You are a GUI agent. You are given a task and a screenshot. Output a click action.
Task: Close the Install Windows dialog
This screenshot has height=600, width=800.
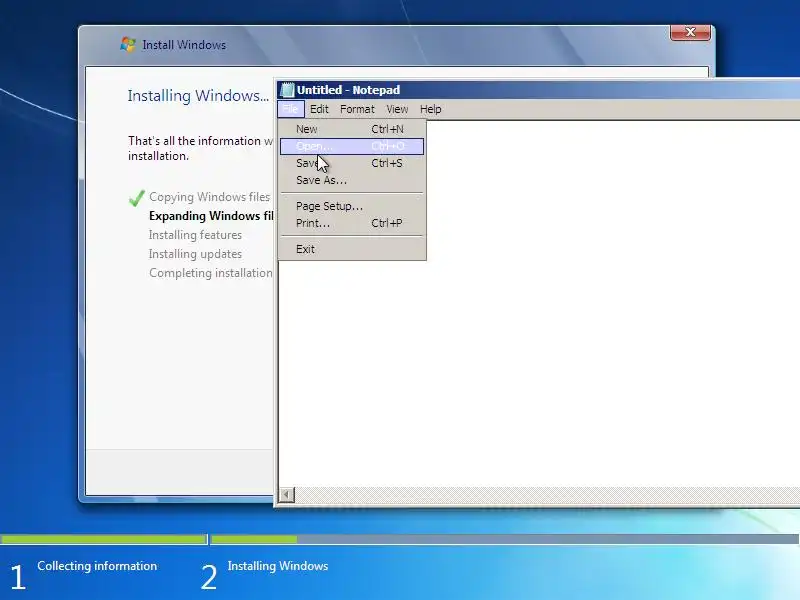point(690,32)
